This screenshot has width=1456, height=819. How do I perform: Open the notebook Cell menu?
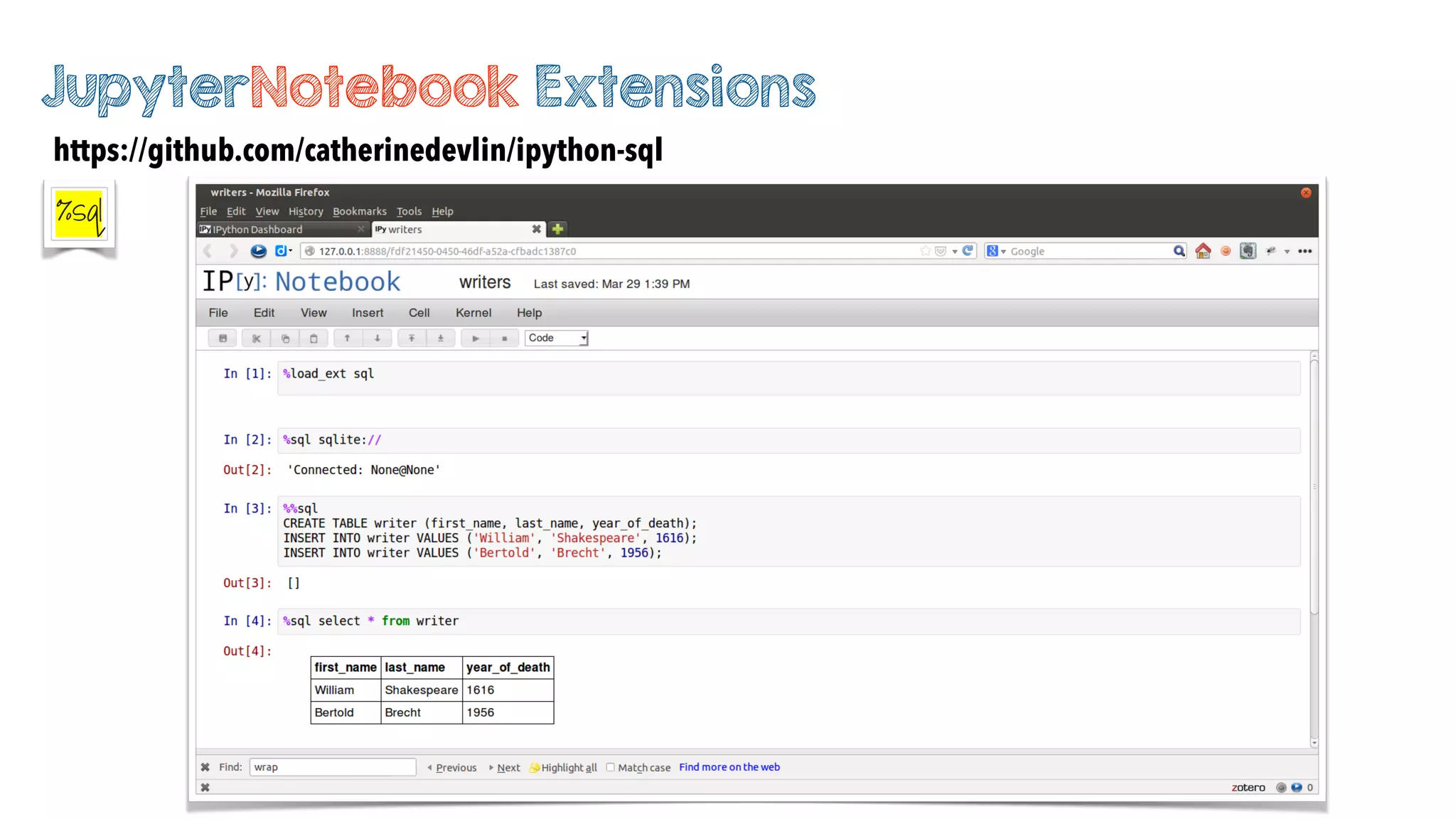pyautogui.click(x=419, y=313)
